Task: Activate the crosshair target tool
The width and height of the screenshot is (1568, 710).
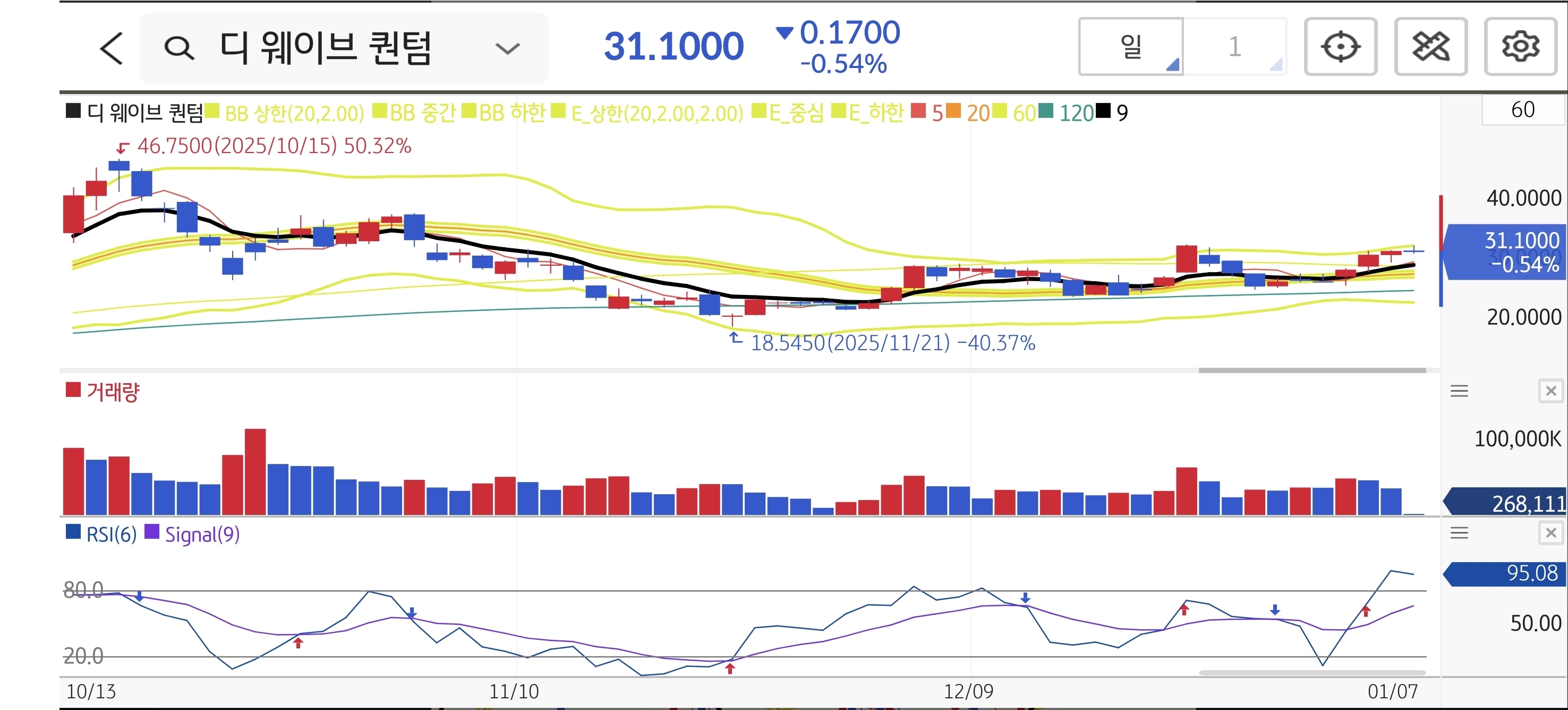Action: point(1340,47)
